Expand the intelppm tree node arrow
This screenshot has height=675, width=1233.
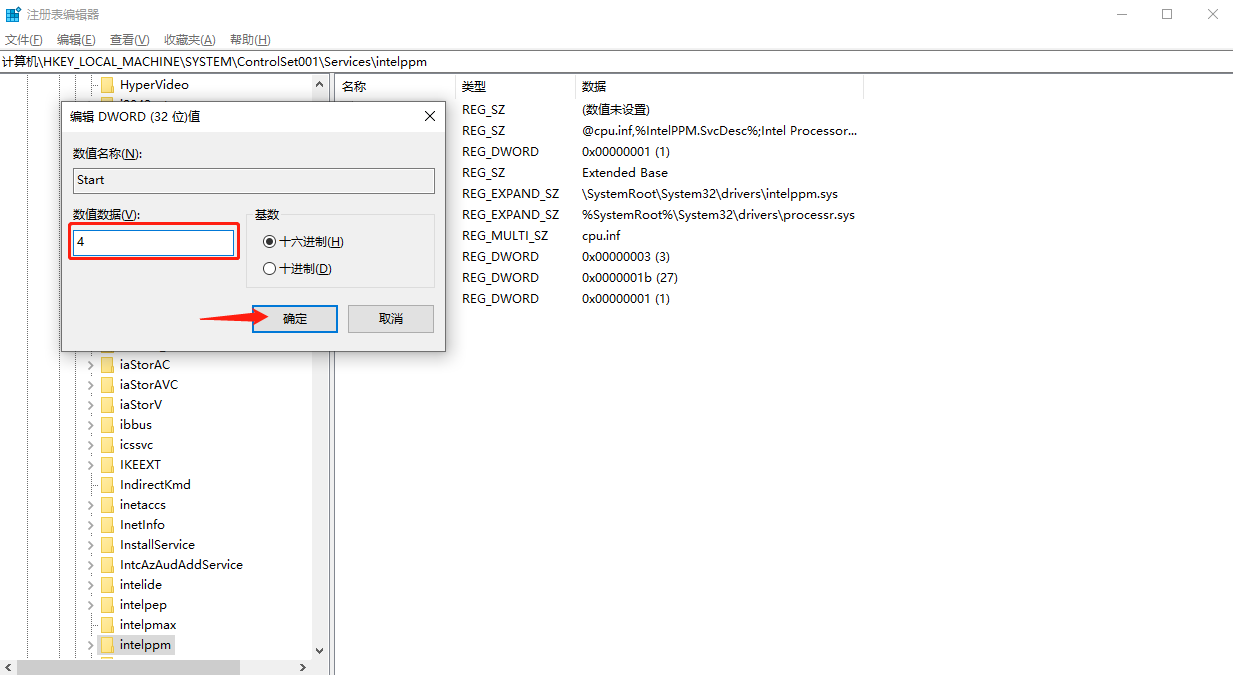[91, 645]
